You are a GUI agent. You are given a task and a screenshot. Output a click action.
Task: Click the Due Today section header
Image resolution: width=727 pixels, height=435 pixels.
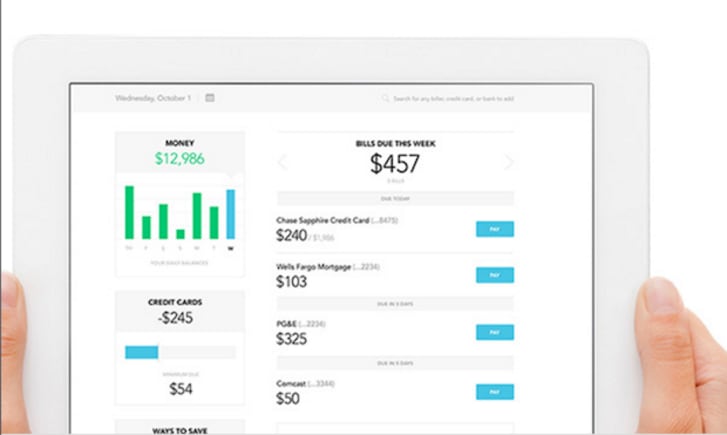395,198
